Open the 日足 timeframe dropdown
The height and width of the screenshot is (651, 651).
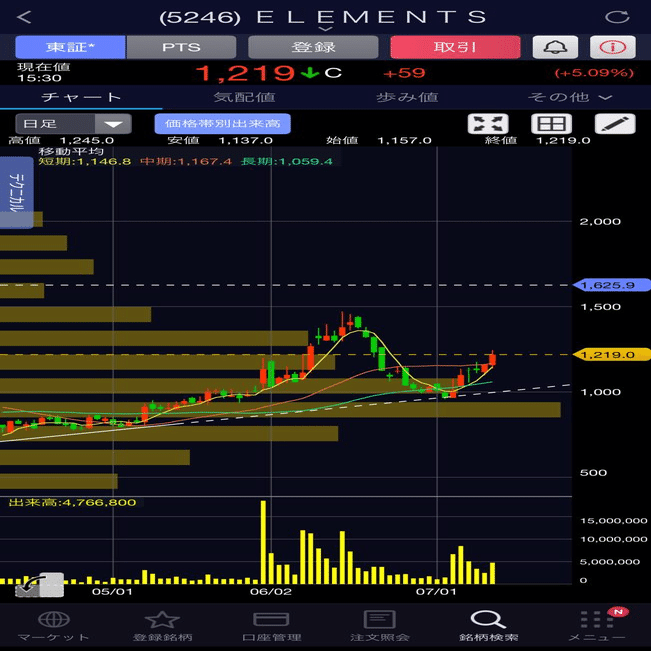pyautogui.click(x=73, y=124)
